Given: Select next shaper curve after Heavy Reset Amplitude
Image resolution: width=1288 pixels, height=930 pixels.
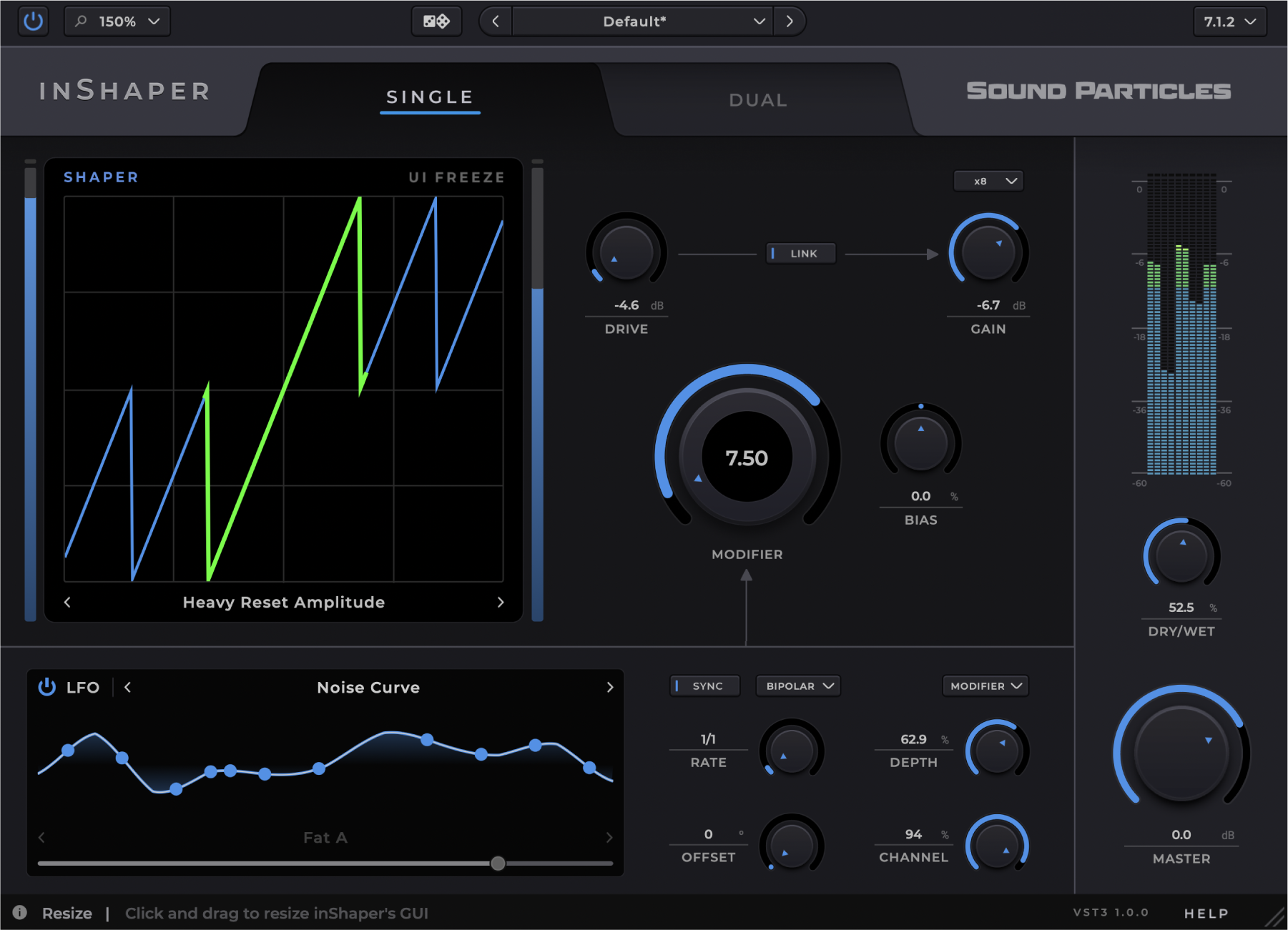Looking at the screenshot, I should pos(501,603).
